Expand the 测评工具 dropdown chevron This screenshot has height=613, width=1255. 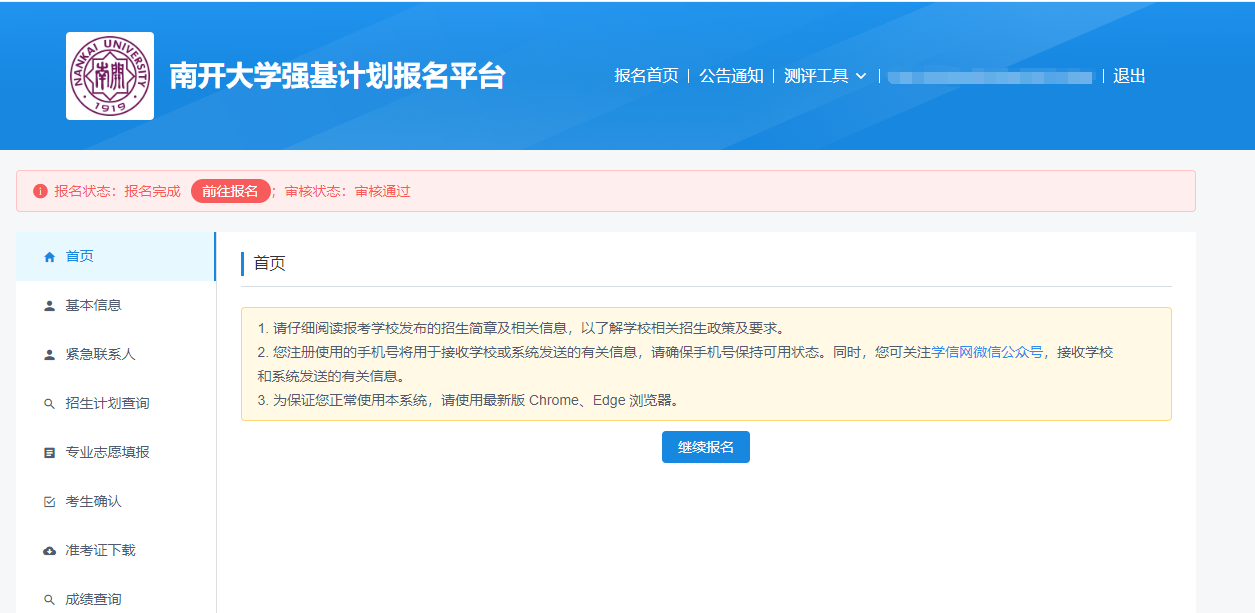click(860, 76)
